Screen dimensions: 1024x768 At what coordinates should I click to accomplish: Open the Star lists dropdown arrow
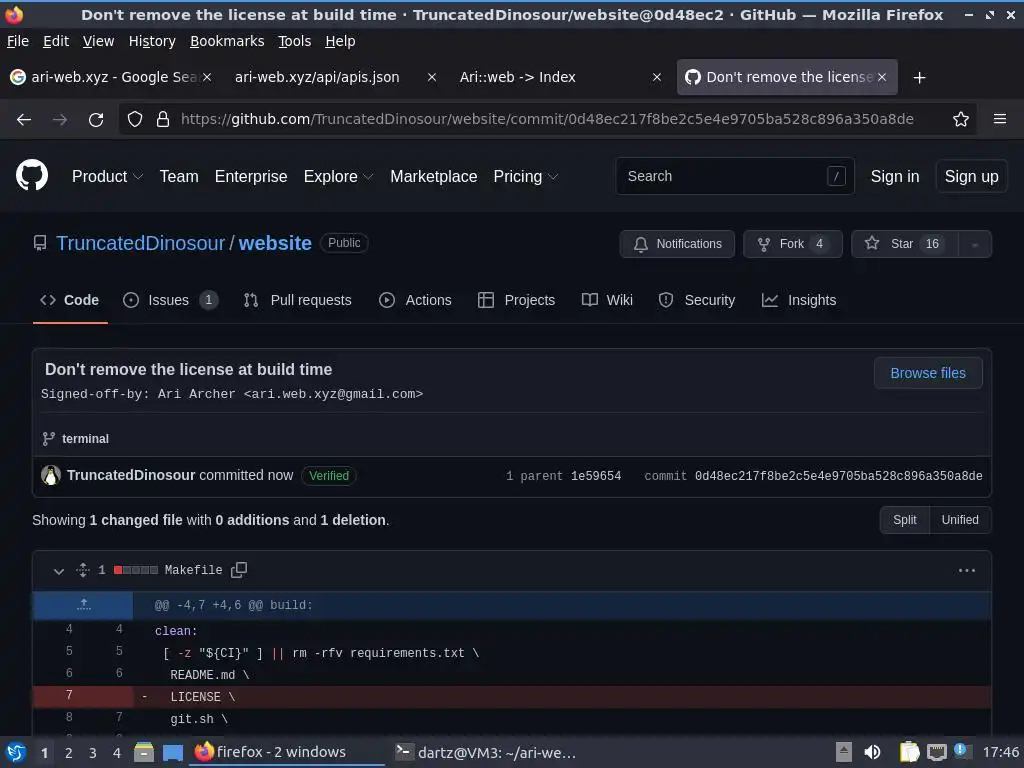pyautogui.click(x=974, y=244)
